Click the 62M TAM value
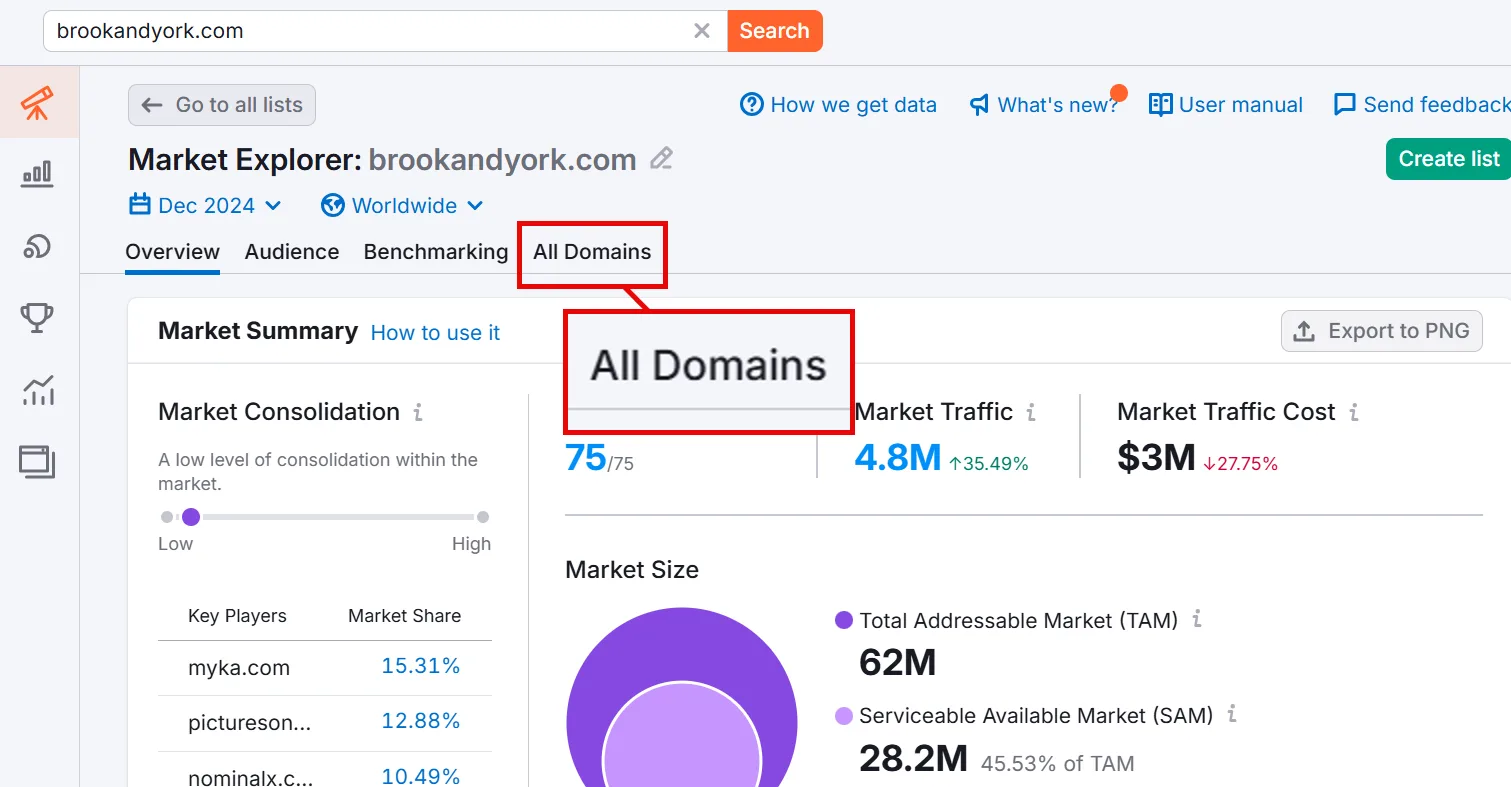This screenshot has width=1511, height=787. (898, 662)
